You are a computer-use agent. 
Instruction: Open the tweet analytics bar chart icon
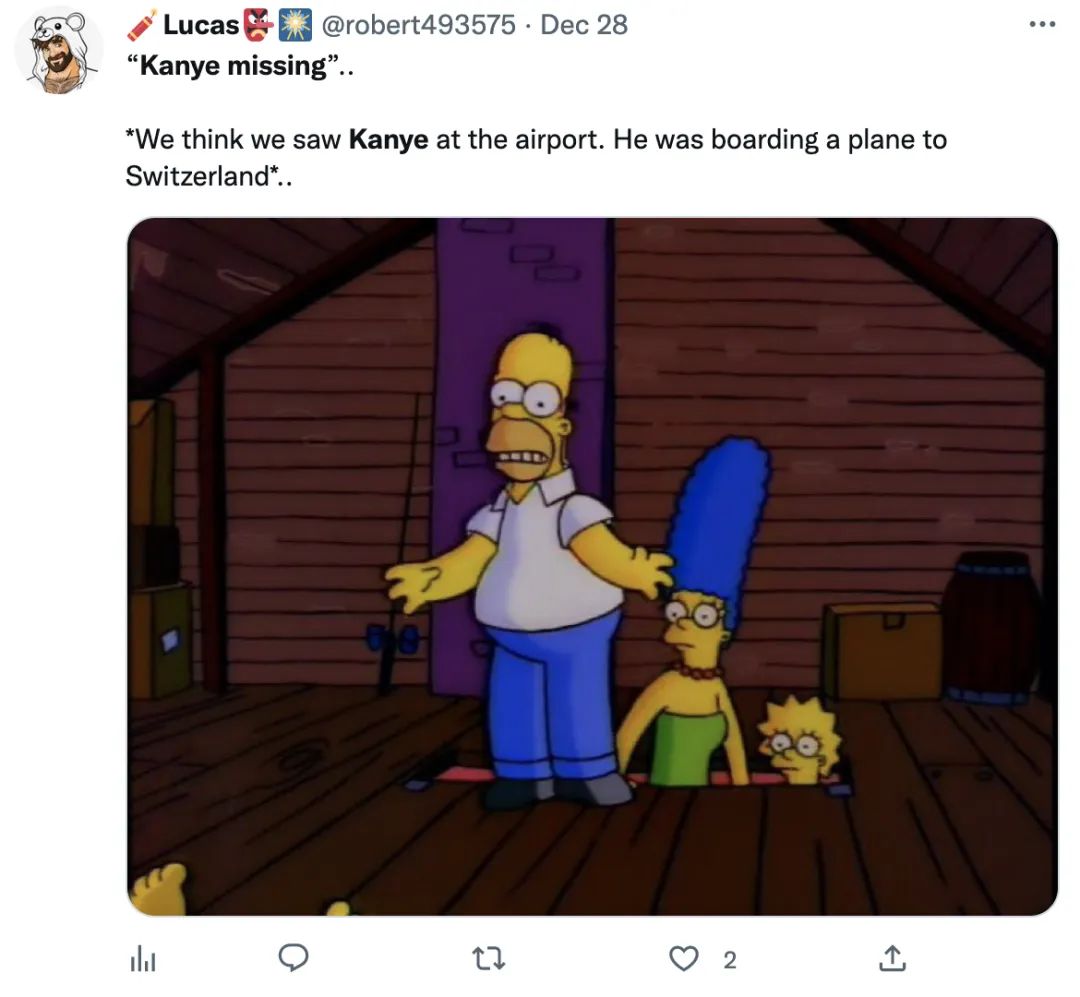pos(143,960)
